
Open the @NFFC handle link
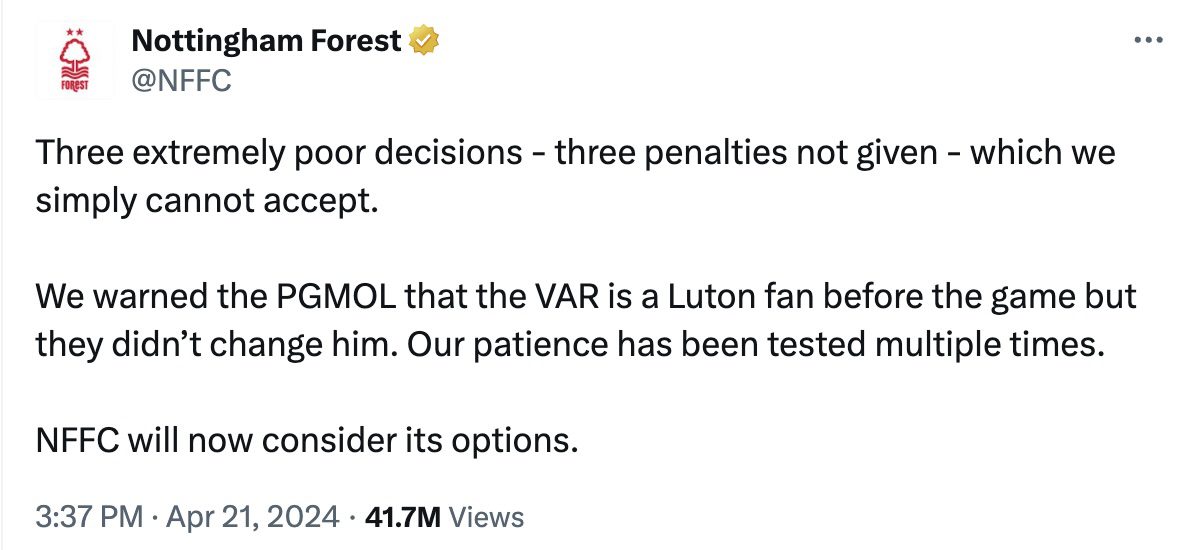[181, 79]
